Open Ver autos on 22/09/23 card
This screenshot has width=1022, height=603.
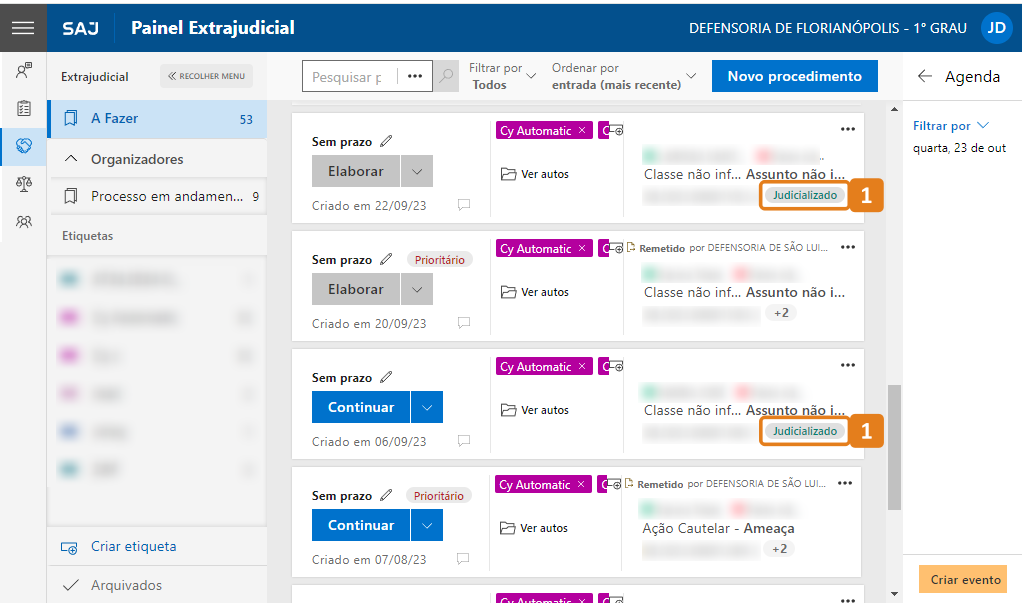tap(535, 174)
